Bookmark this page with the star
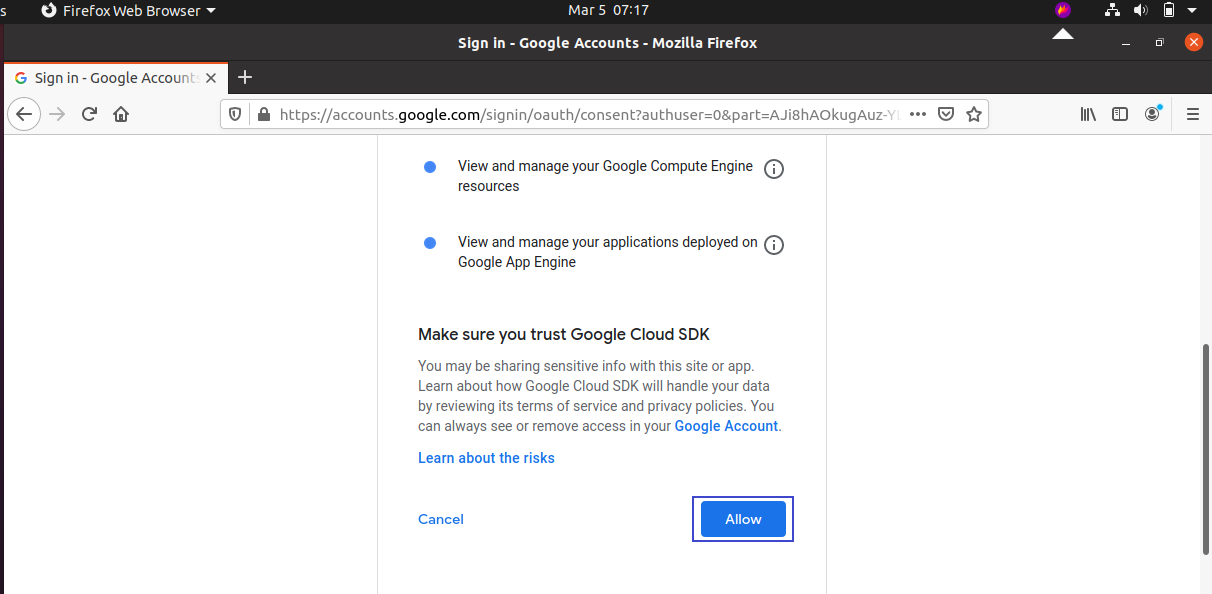Image resolution: width=1212 pixels, height=594 pixels. coord(974,114)
